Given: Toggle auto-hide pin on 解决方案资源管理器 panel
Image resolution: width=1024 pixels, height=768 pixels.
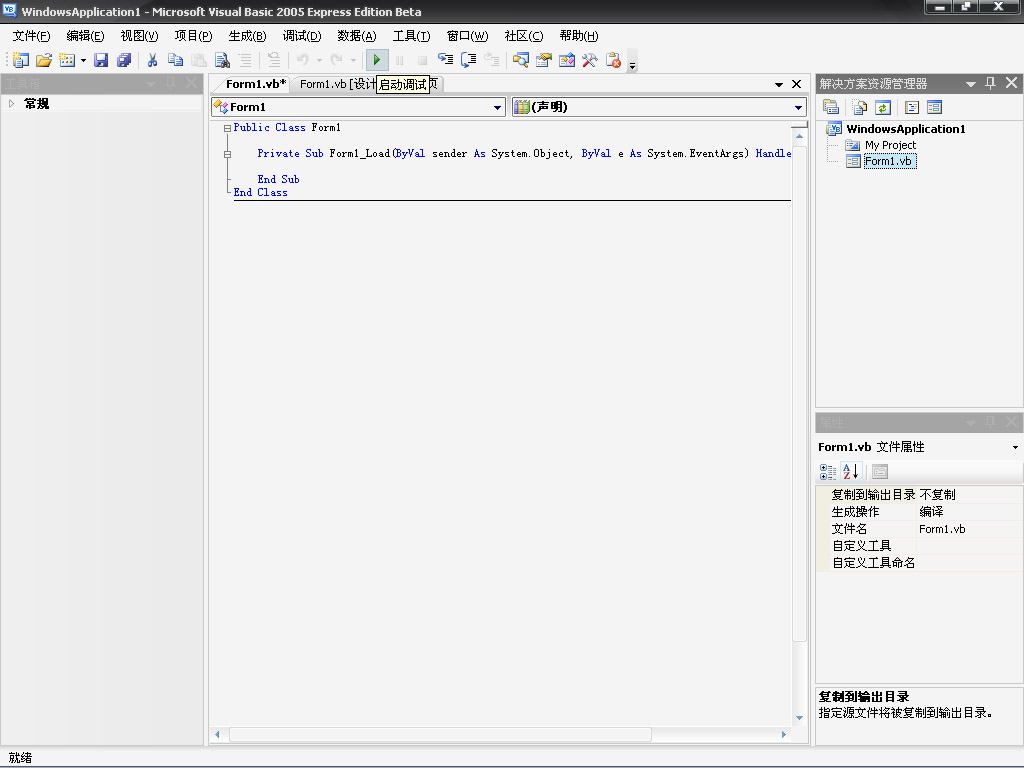Looking at the screenshot, I should click(x=991, y=83).
